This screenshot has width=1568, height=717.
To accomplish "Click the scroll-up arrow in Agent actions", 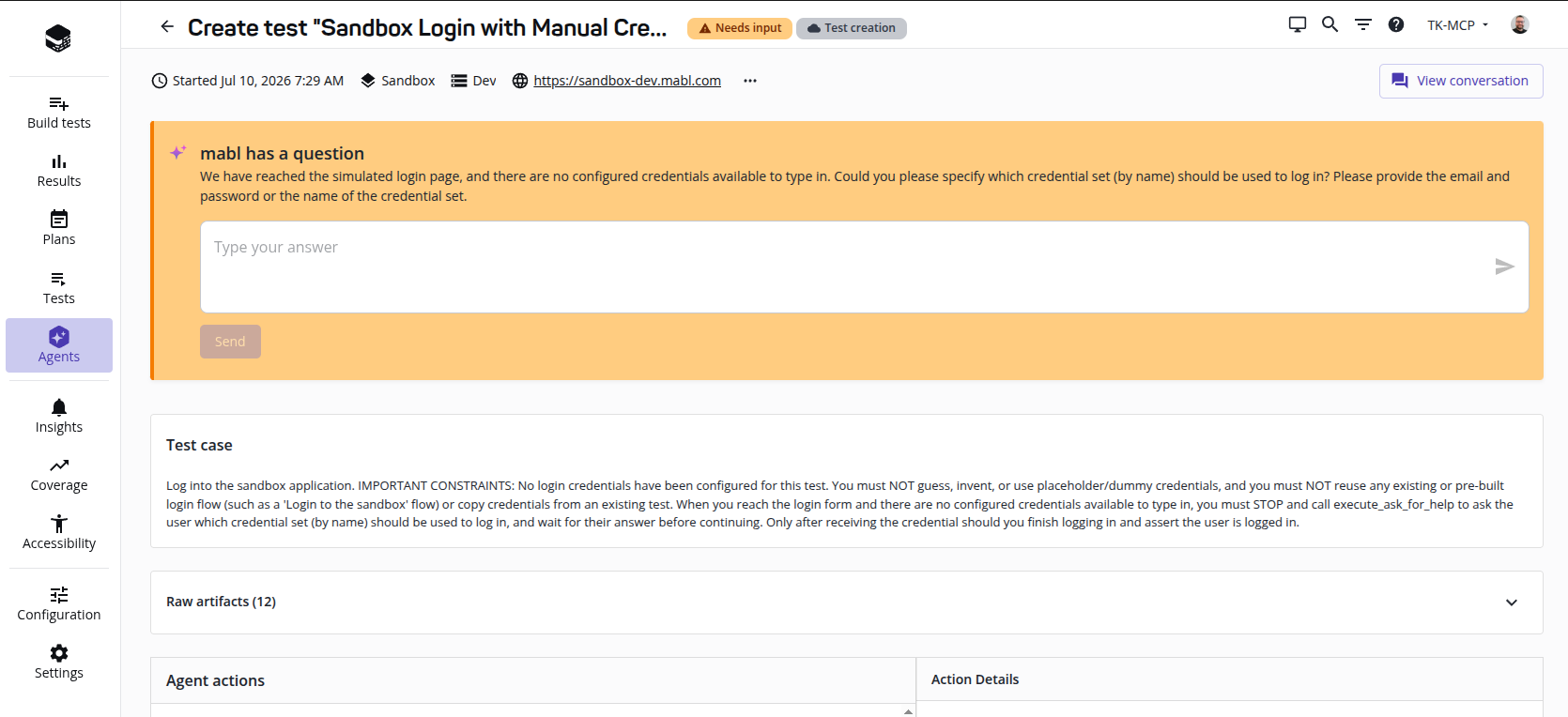I will [x=908, y=711].
